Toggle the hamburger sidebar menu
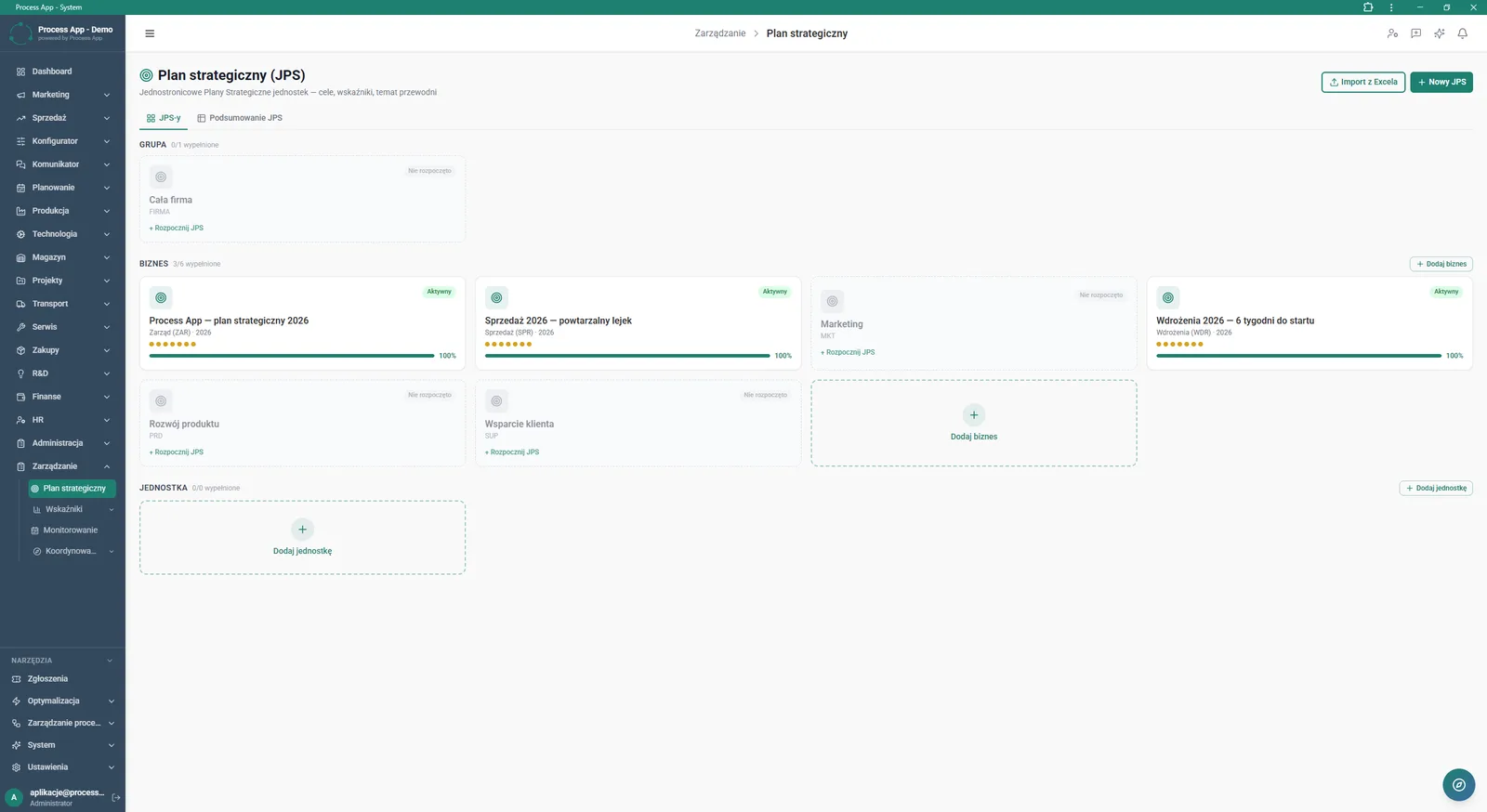The width and height of the screenshot is (1487, 812). tap(150, 33)
